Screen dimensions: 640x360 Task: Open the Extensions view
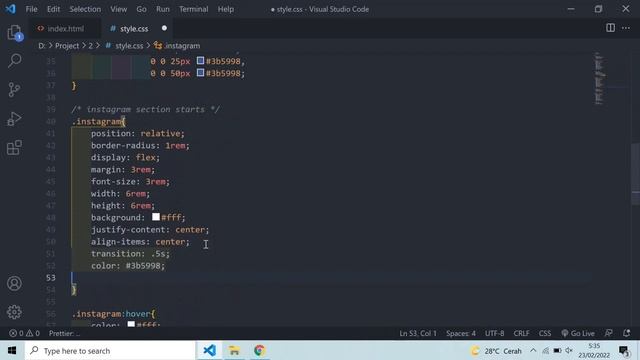14,147
